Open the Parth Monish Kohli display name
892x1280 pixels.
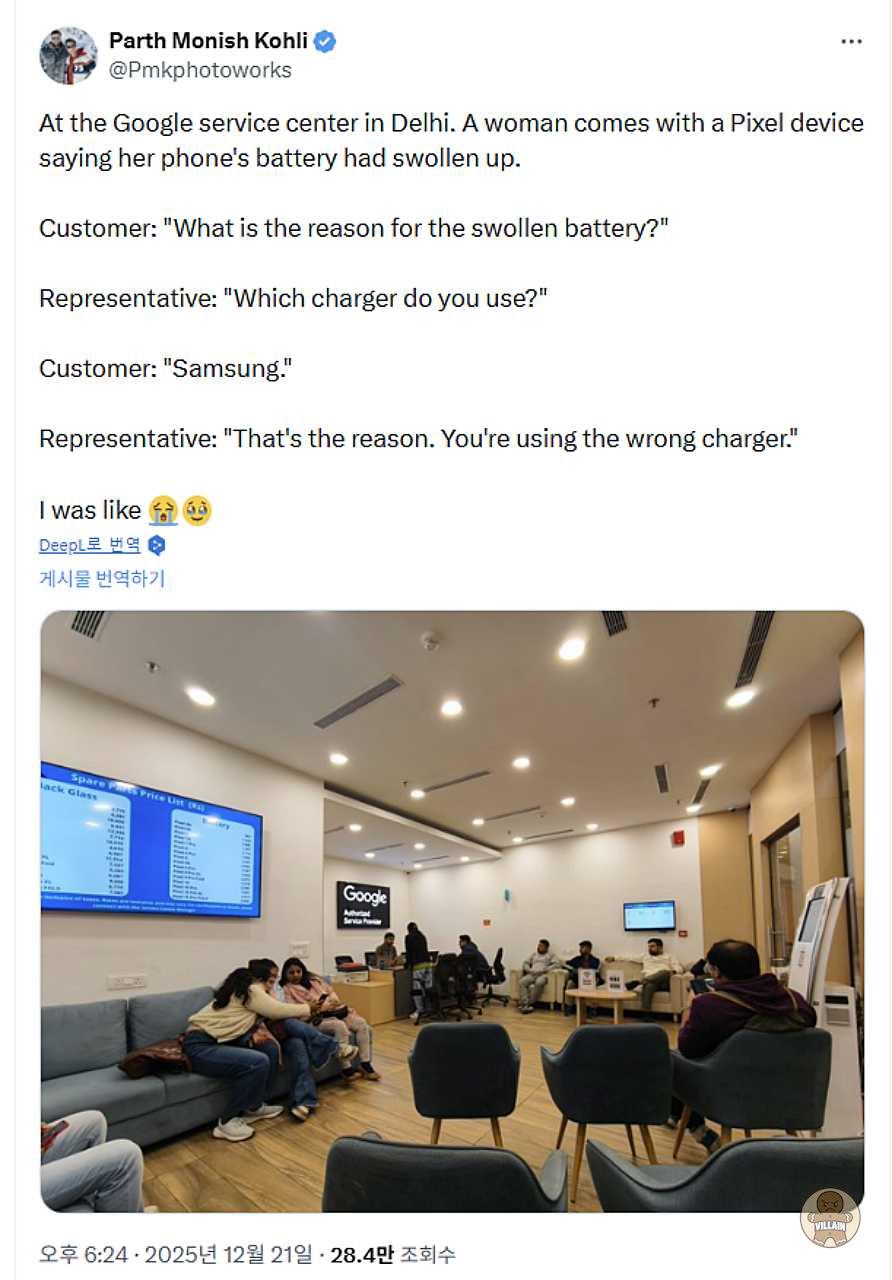pos(208,41)
